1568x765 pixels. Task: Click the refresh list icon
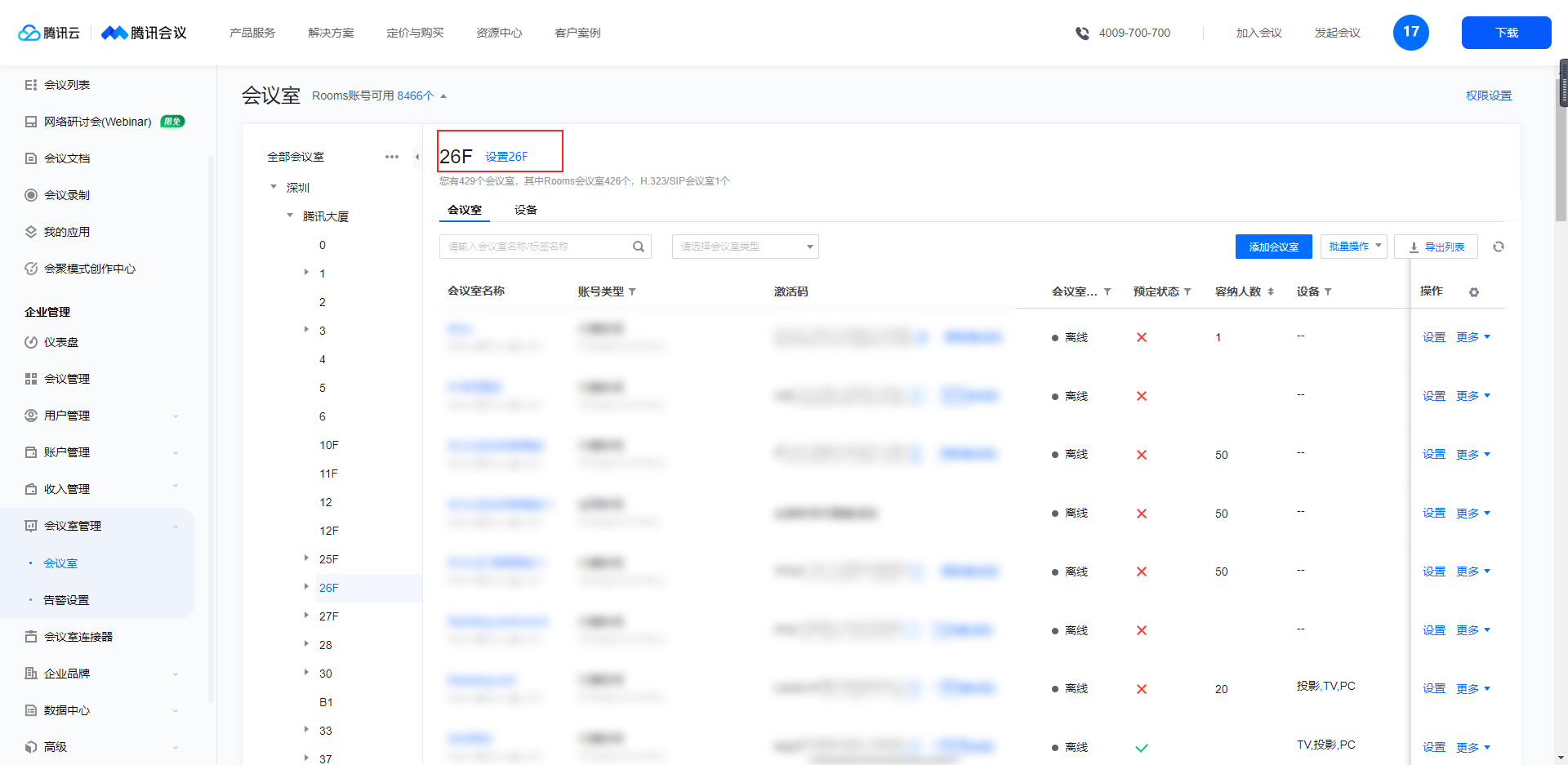tap(1499, 247)
